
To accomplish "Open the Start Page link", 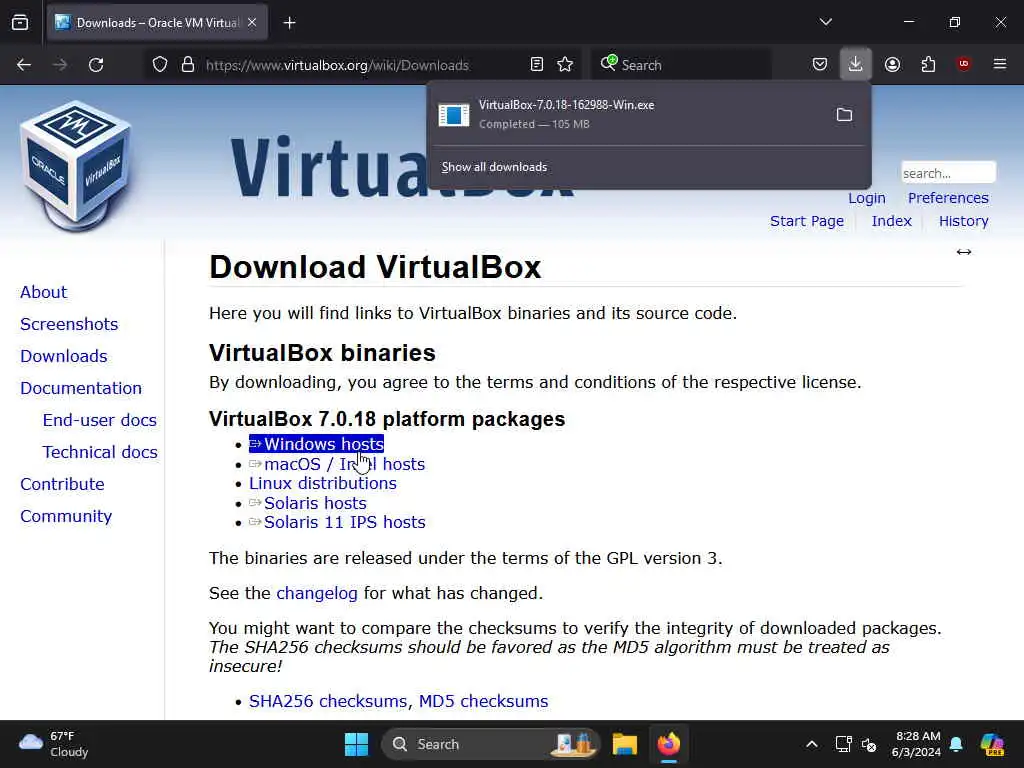I will (x=807, y=221).
